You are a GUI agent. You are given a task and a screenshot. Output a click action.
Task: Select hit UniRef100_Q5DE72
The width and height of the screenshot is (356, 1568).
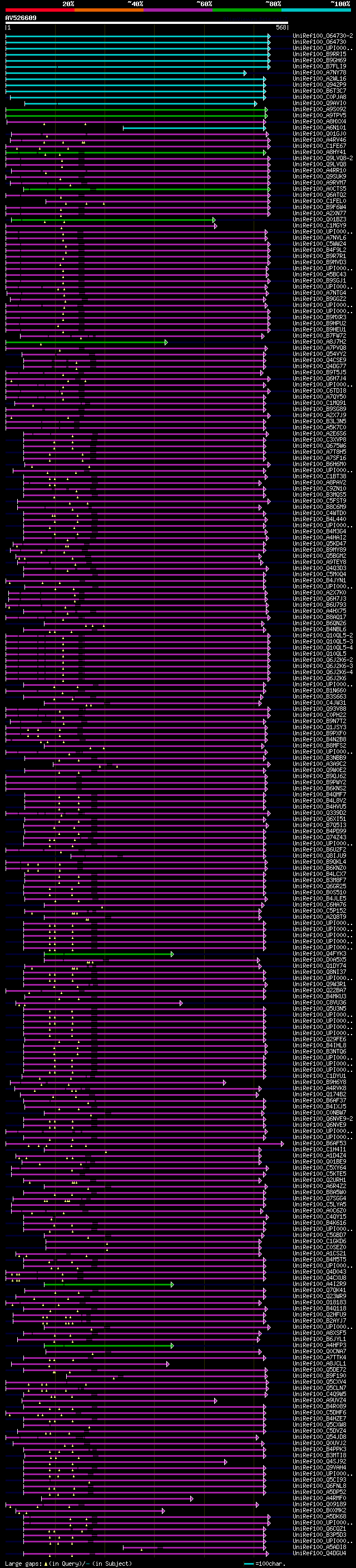(x=319, y=1369)
